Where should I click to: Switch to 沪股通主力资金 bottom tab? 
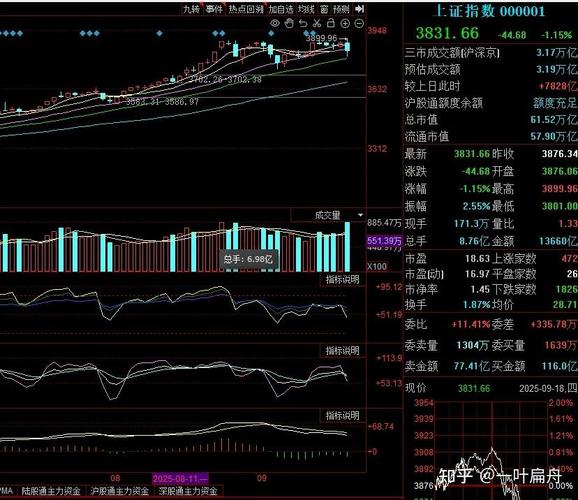click(x=119, y=491)
